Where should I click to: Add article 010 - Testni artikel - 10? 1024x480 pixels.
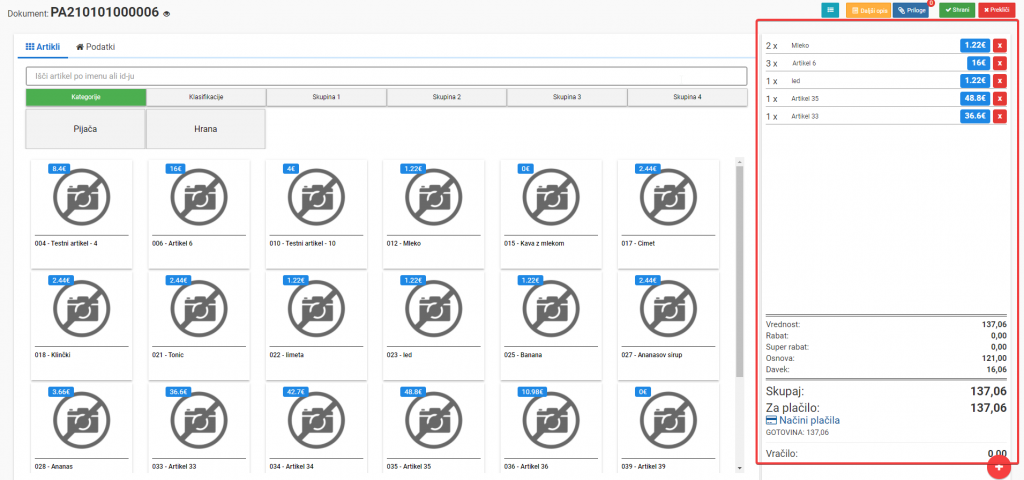pos(316,214)
